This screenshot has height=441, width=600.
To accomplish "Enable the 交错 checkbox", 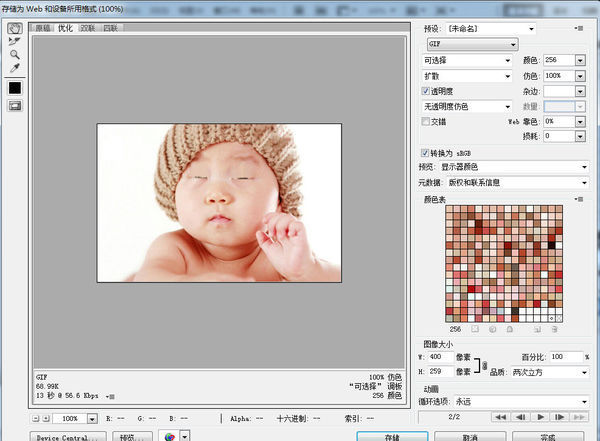I will pos(426,121).
